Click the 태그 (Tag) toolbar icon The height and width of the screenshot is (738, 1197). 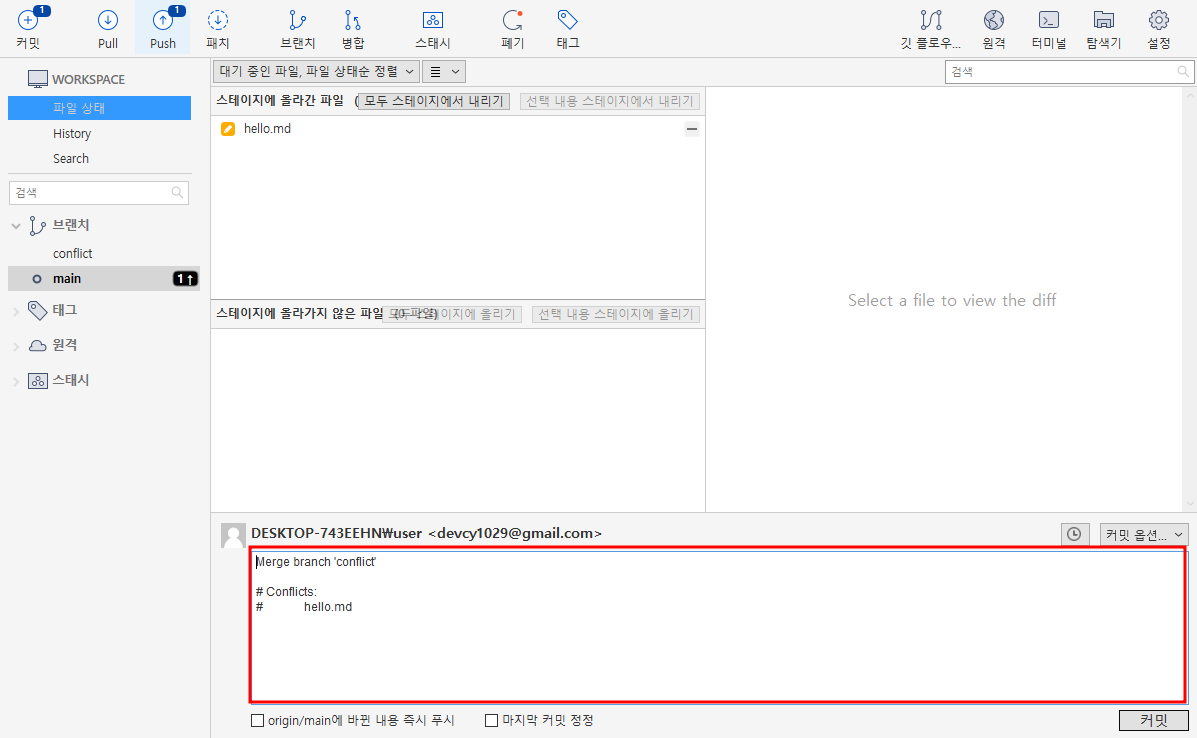click(x=567, y=21)
